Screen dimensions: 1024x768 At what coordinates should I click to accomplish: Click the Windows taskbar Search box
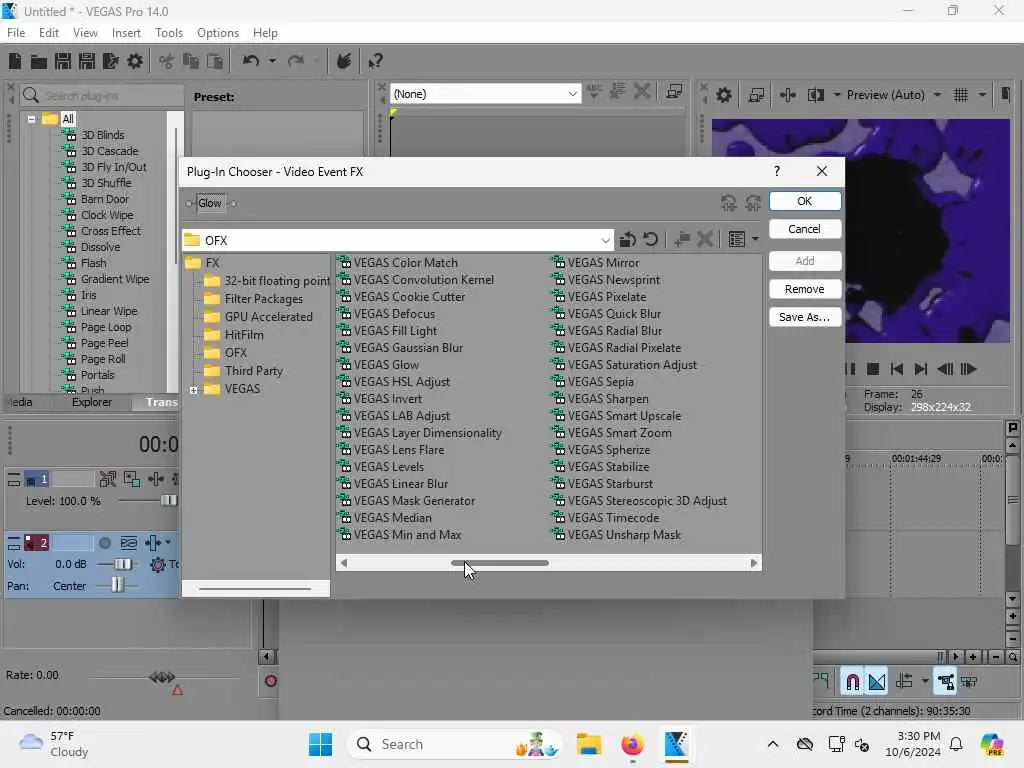coord(457,744)
